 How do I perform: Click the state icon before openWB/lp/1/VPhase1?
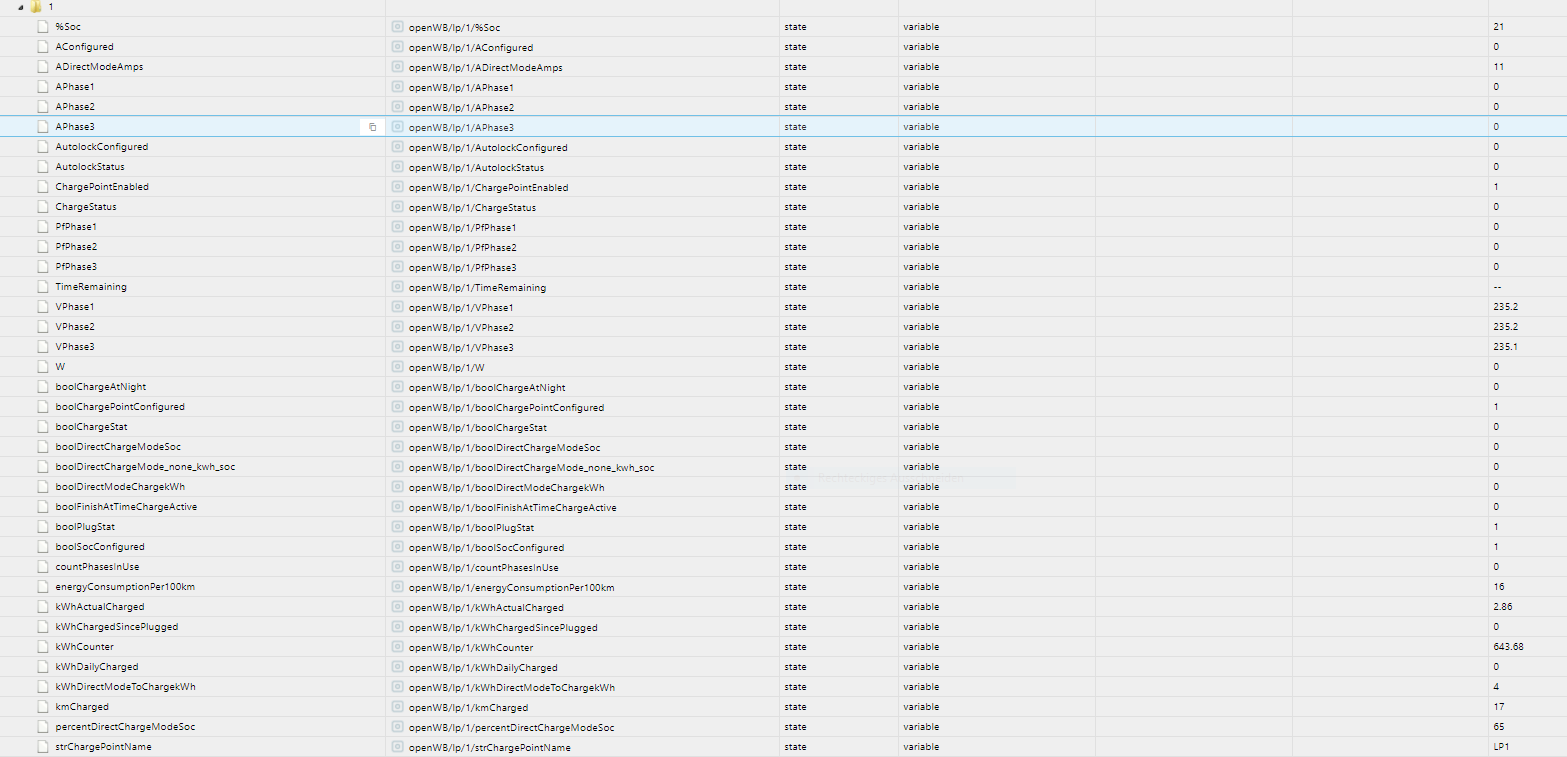(397, 307)
